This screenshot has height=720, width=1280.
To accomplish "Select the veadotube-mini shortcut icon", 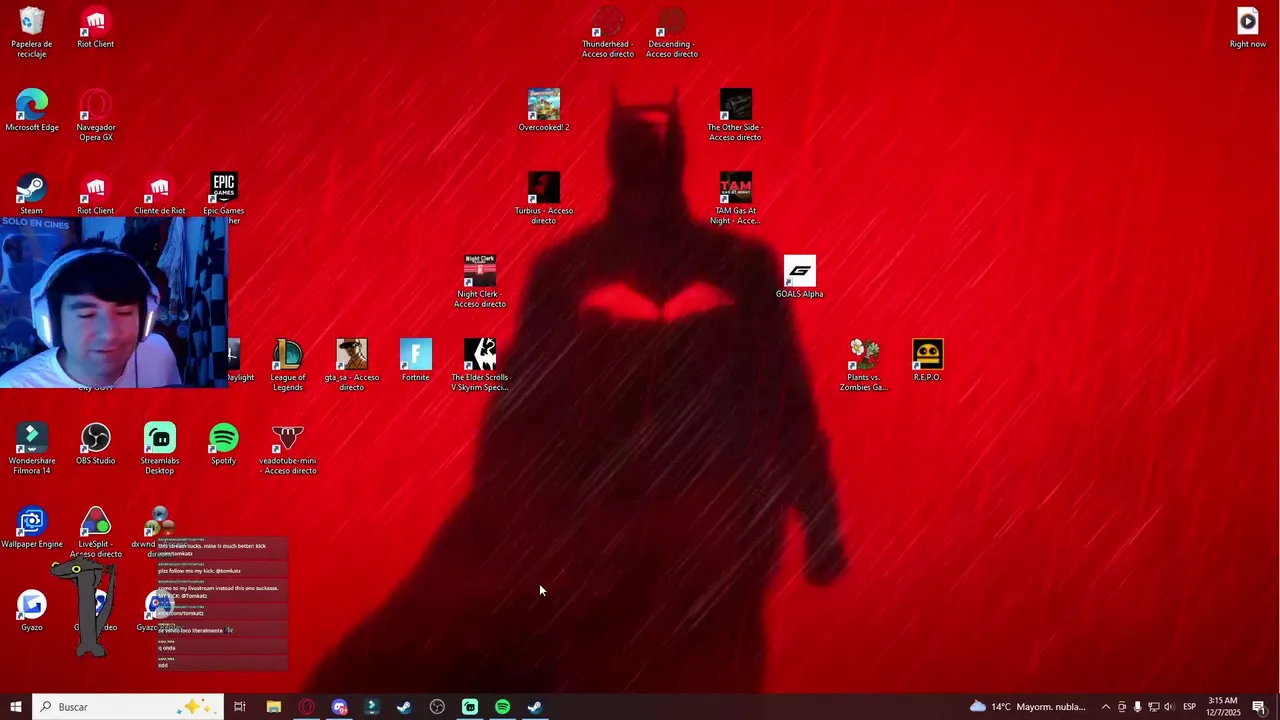I will click(288, 449).
